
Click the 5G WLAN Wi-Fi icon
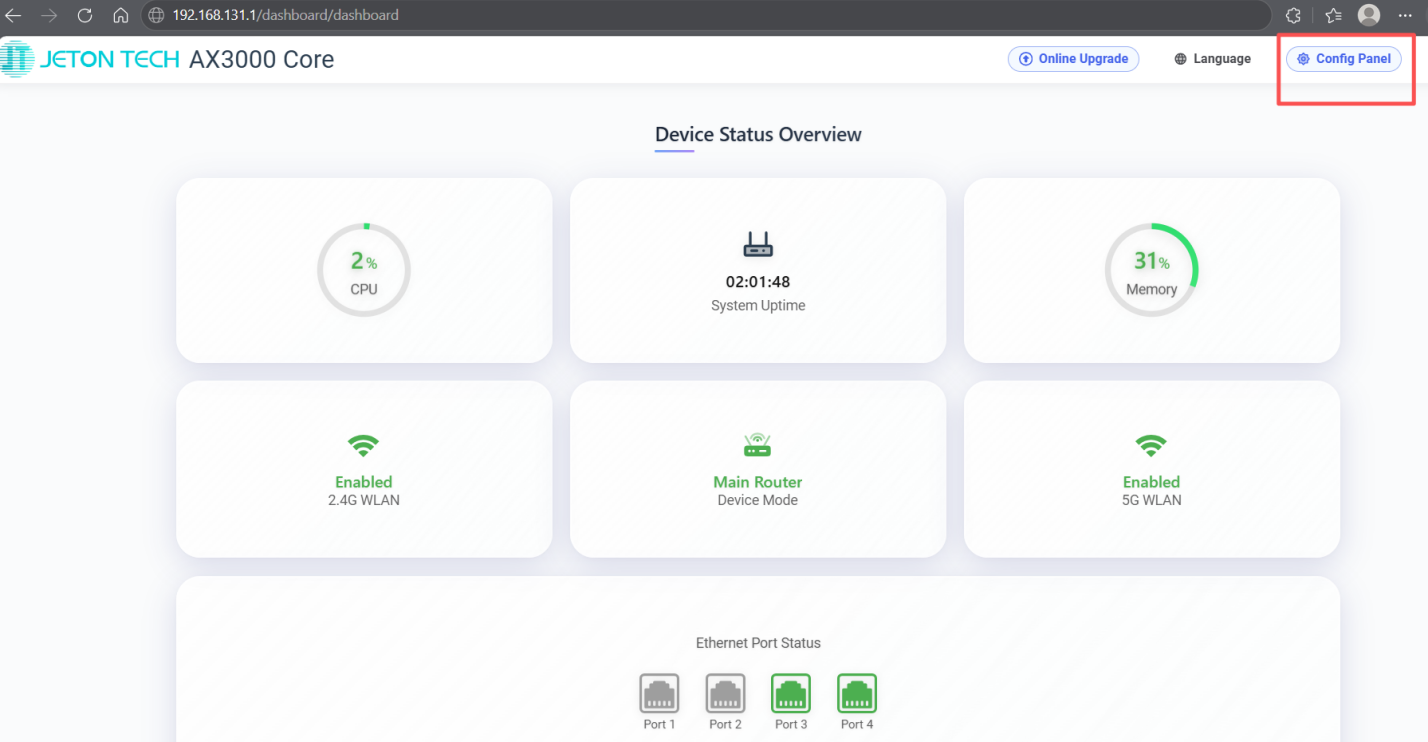[1152, 446]
